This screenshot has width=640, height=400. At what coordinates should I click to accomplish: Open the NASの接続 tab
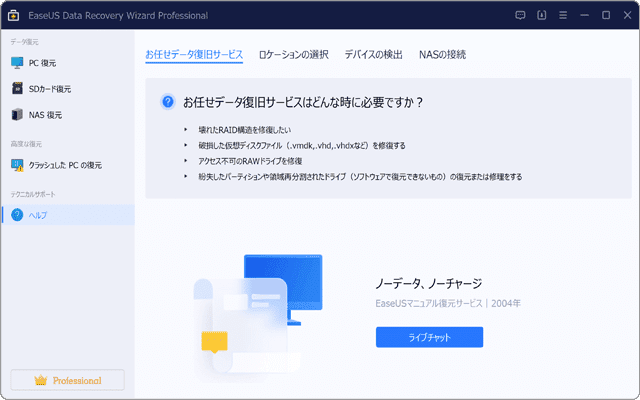[x=442, y=55]
